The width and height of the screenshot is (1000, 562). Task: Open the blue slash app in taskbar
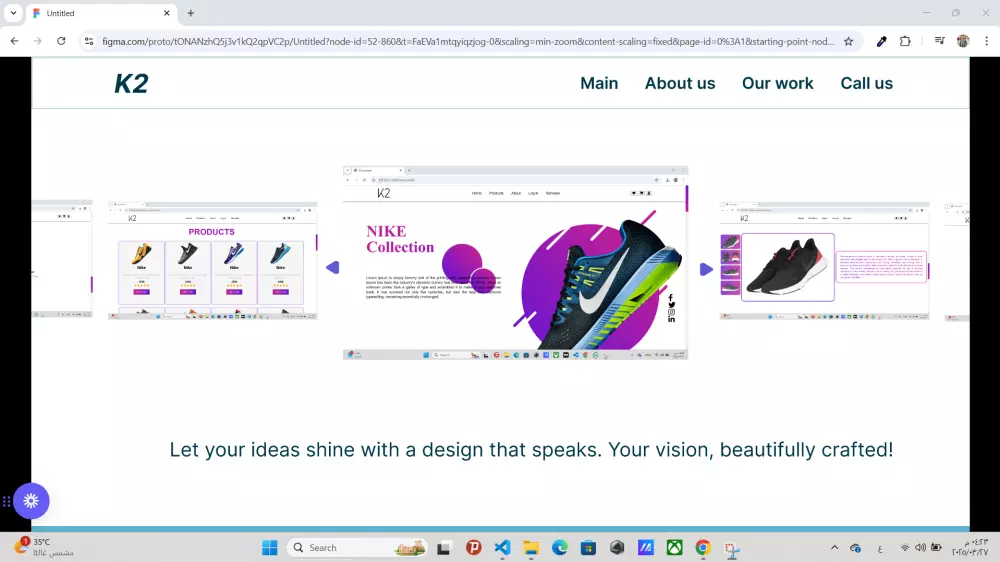coord(645,547)
